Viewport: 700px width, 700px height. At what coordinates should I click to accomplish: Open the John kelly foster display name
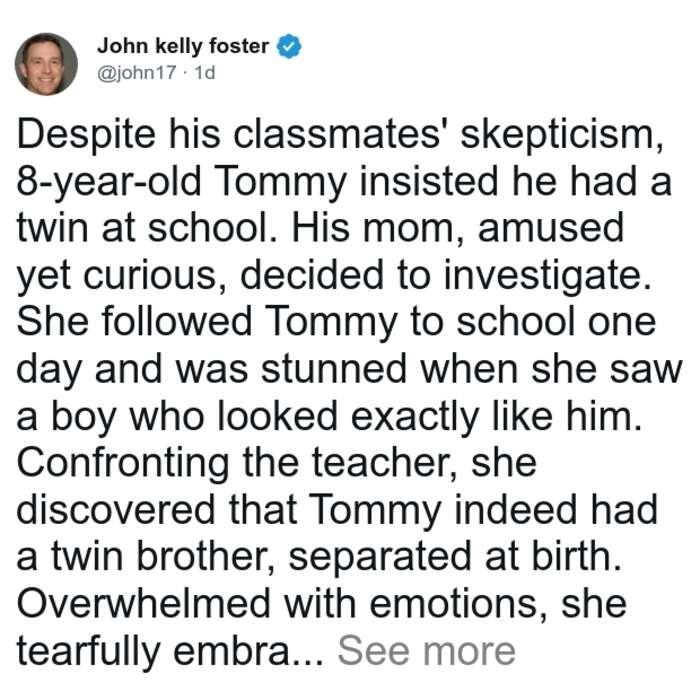pos(183,46)
